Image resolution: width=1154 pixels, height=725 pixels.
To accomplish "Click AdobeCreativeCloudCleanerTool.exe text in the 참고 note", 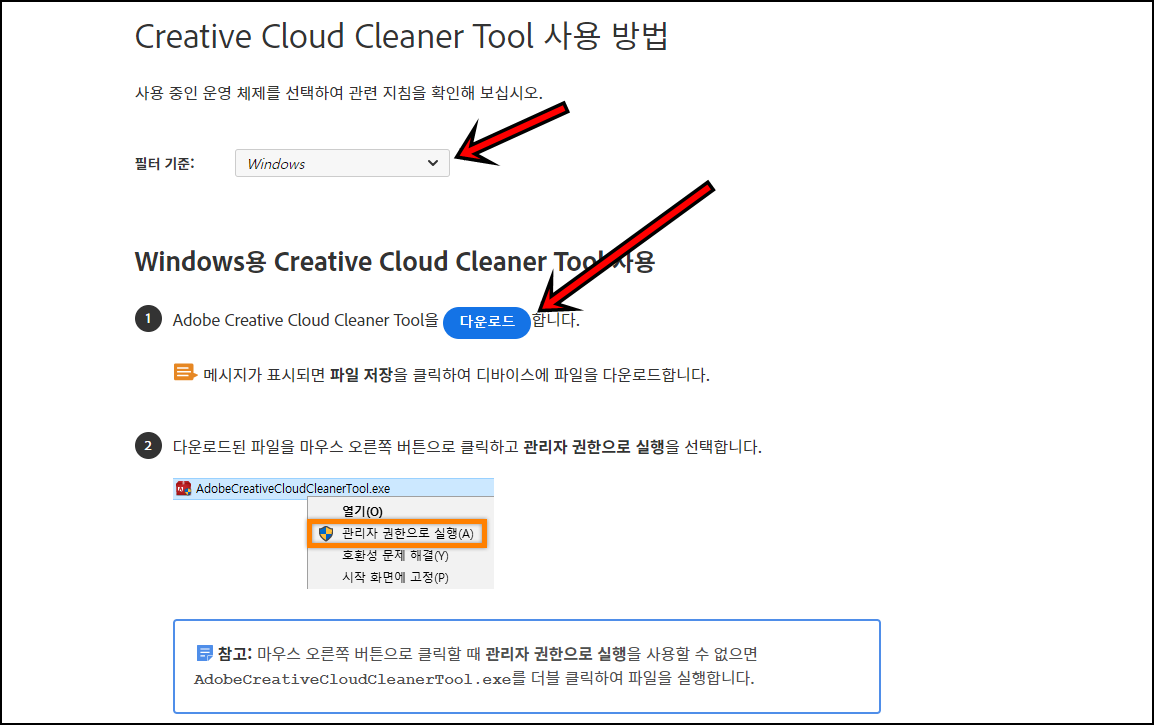I will click(353, 679).
